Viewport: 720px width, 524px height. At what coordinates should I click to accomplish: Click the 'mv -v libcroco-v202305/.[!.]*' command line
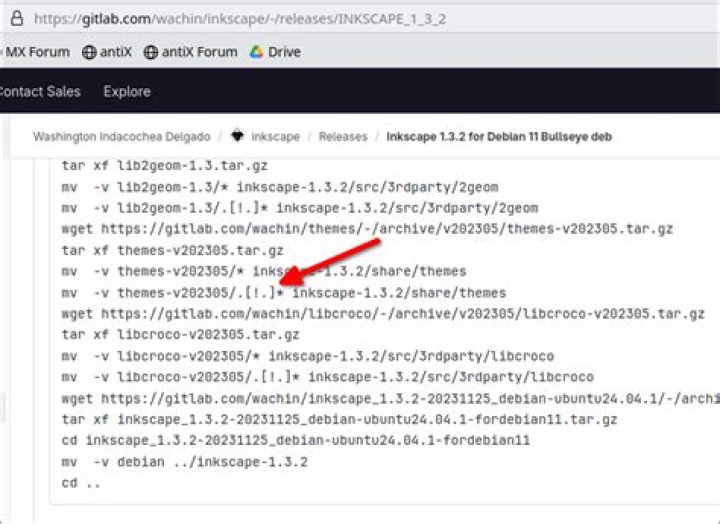328,377
